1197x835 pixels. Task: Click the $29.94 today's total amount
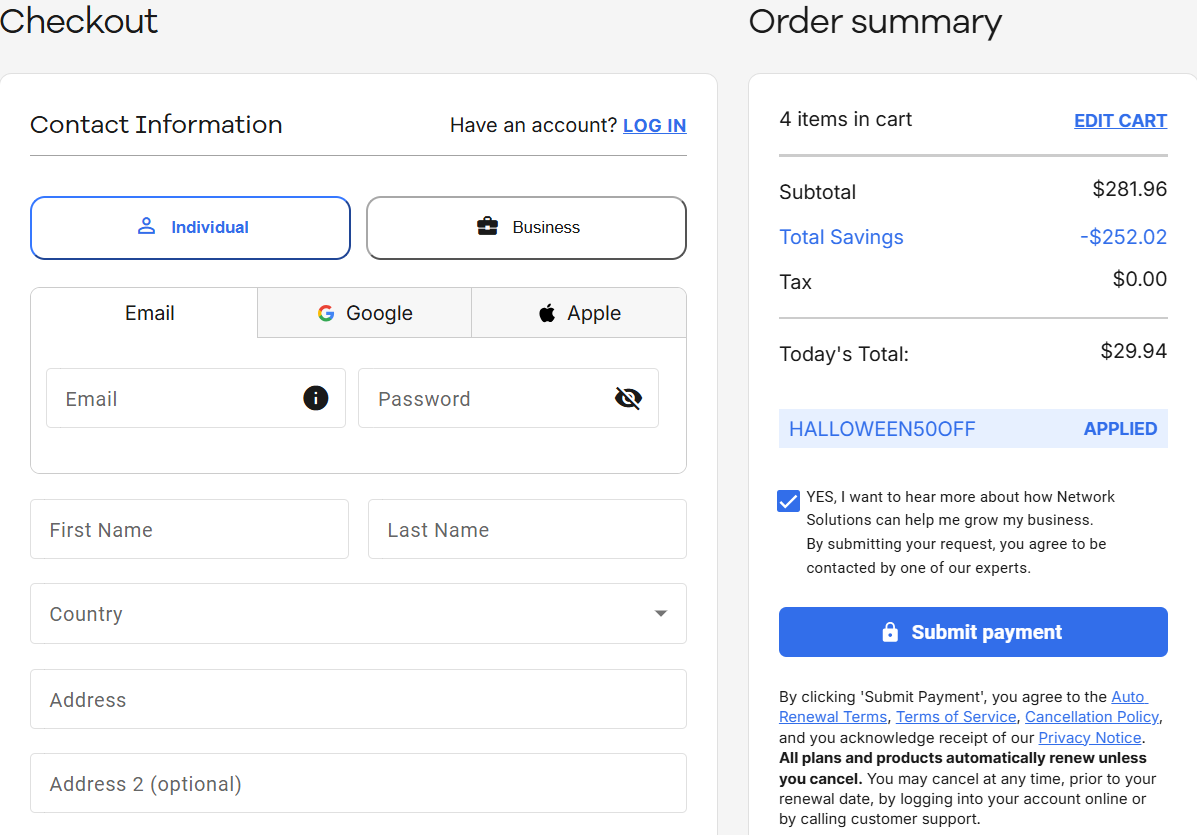tap(1133, 351)
